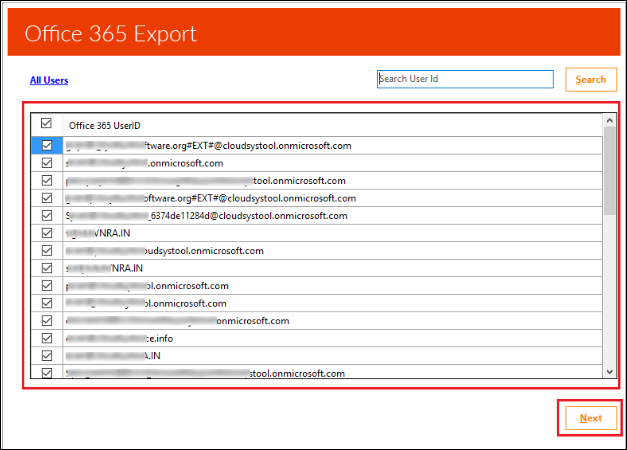Select the 'Office 365 UserID' column header
Screen dimensions: 627x450
click(x=104, y=126)
